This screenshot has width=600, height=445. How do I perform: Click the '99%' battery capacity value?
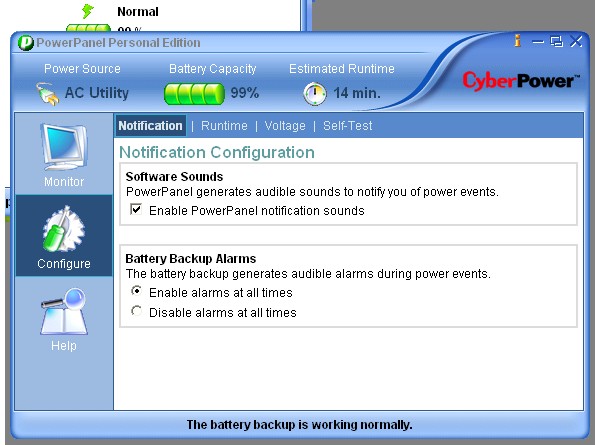click(x=245, y=93)
